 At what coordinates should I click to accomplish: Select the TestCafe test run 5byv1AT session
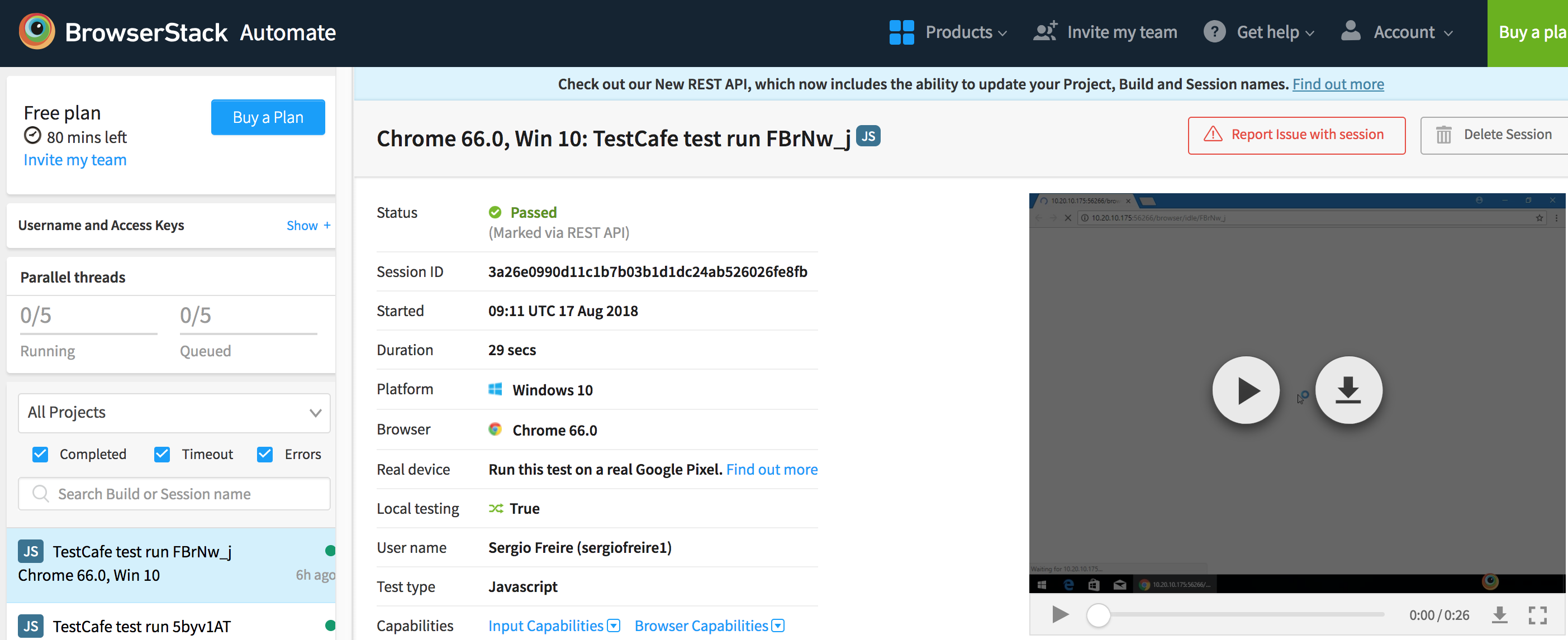click(172, 622)
